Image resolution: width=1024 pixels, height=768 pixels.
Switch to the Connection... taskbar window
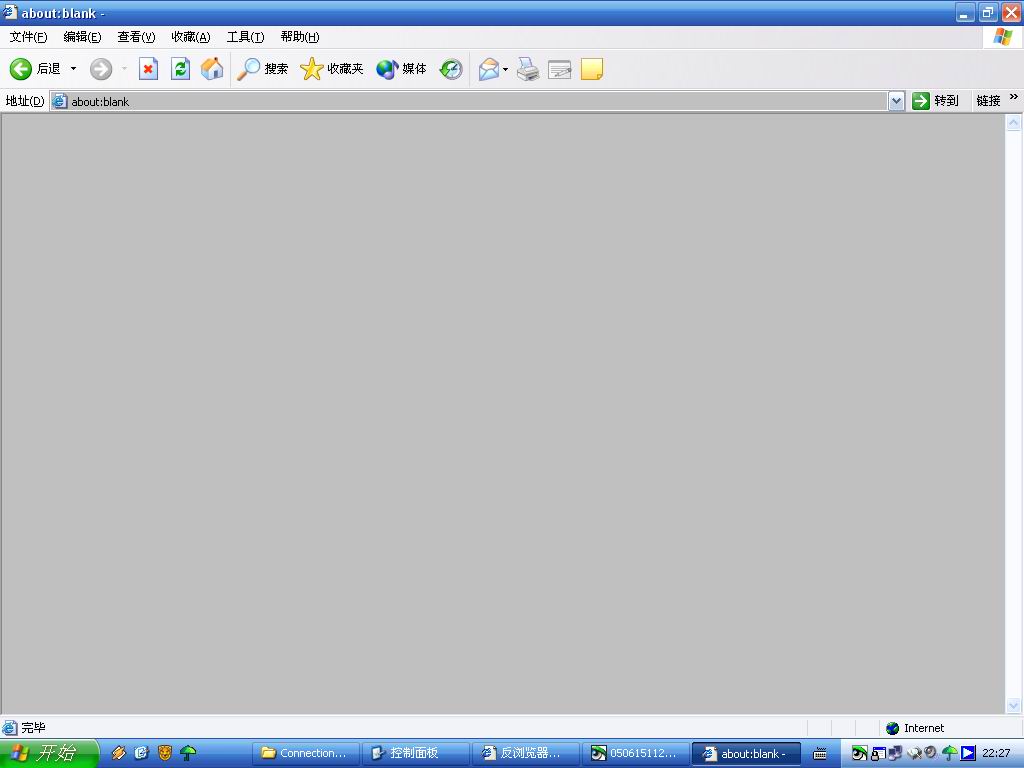click(306, 754)
